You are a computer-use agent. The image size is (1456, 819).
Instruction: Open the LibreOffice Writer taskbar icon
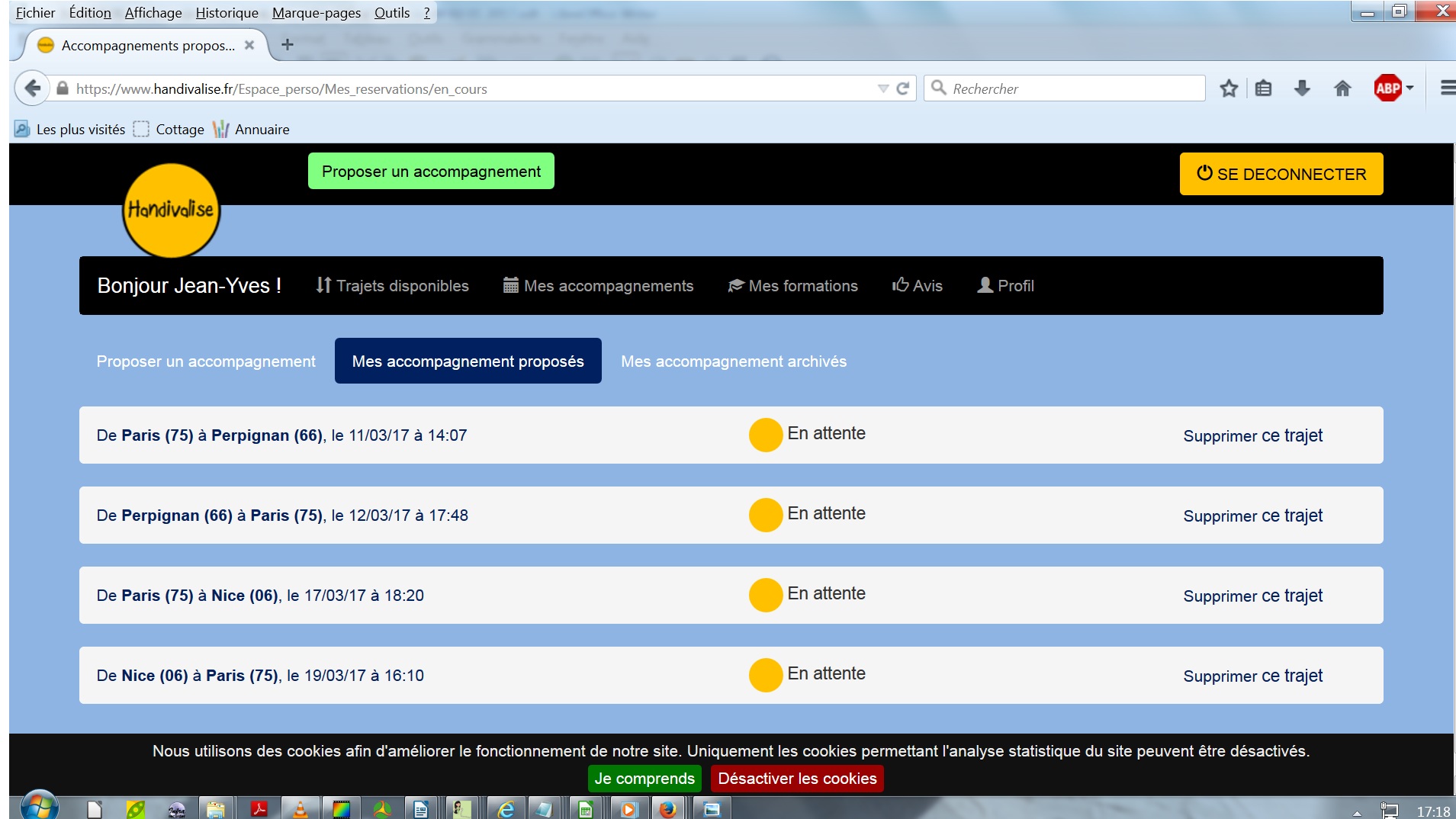pyautogui.click(x=421, y=809)
